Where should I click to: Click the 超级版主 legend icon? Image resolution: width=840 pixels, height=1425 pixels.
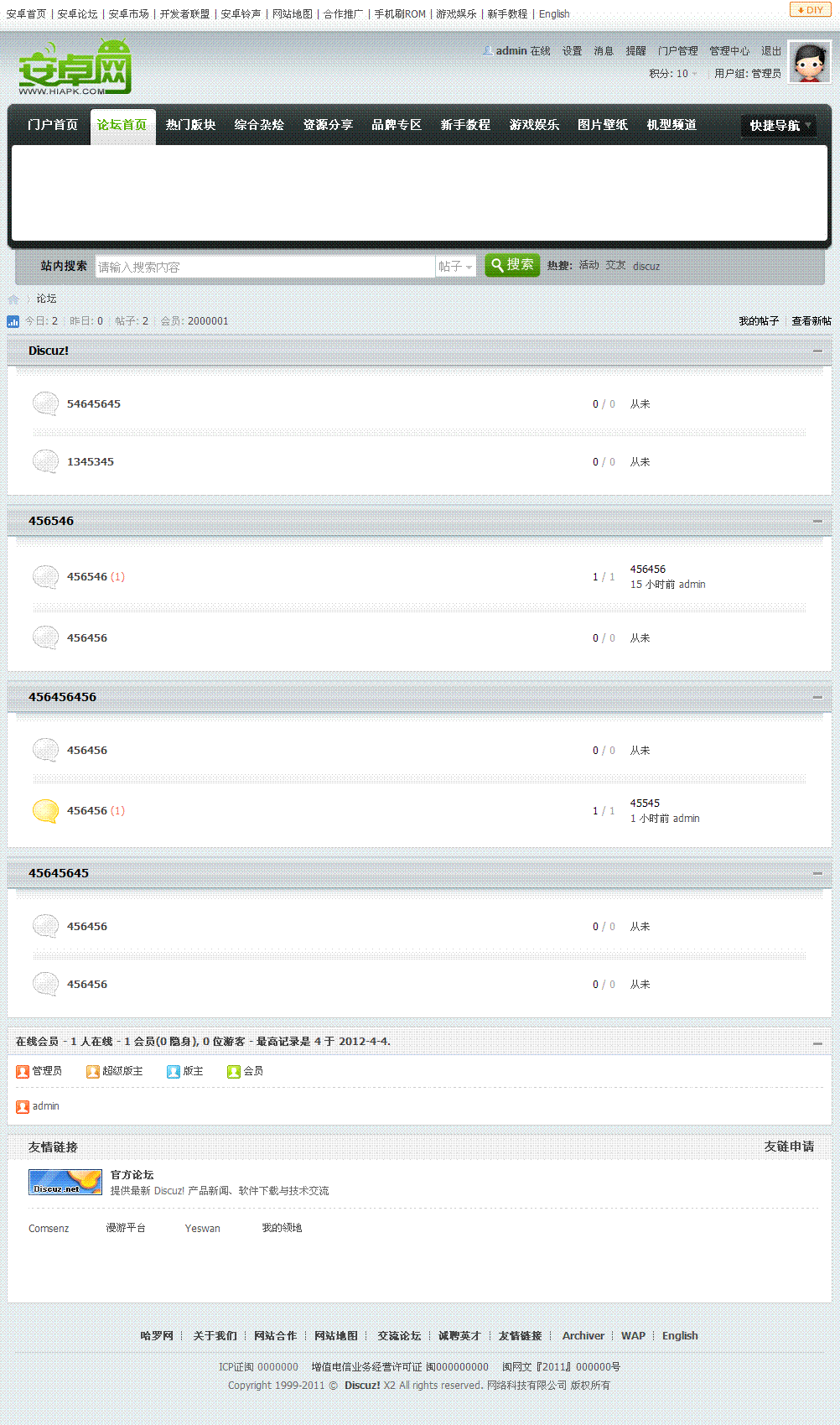coord(93,1072)
